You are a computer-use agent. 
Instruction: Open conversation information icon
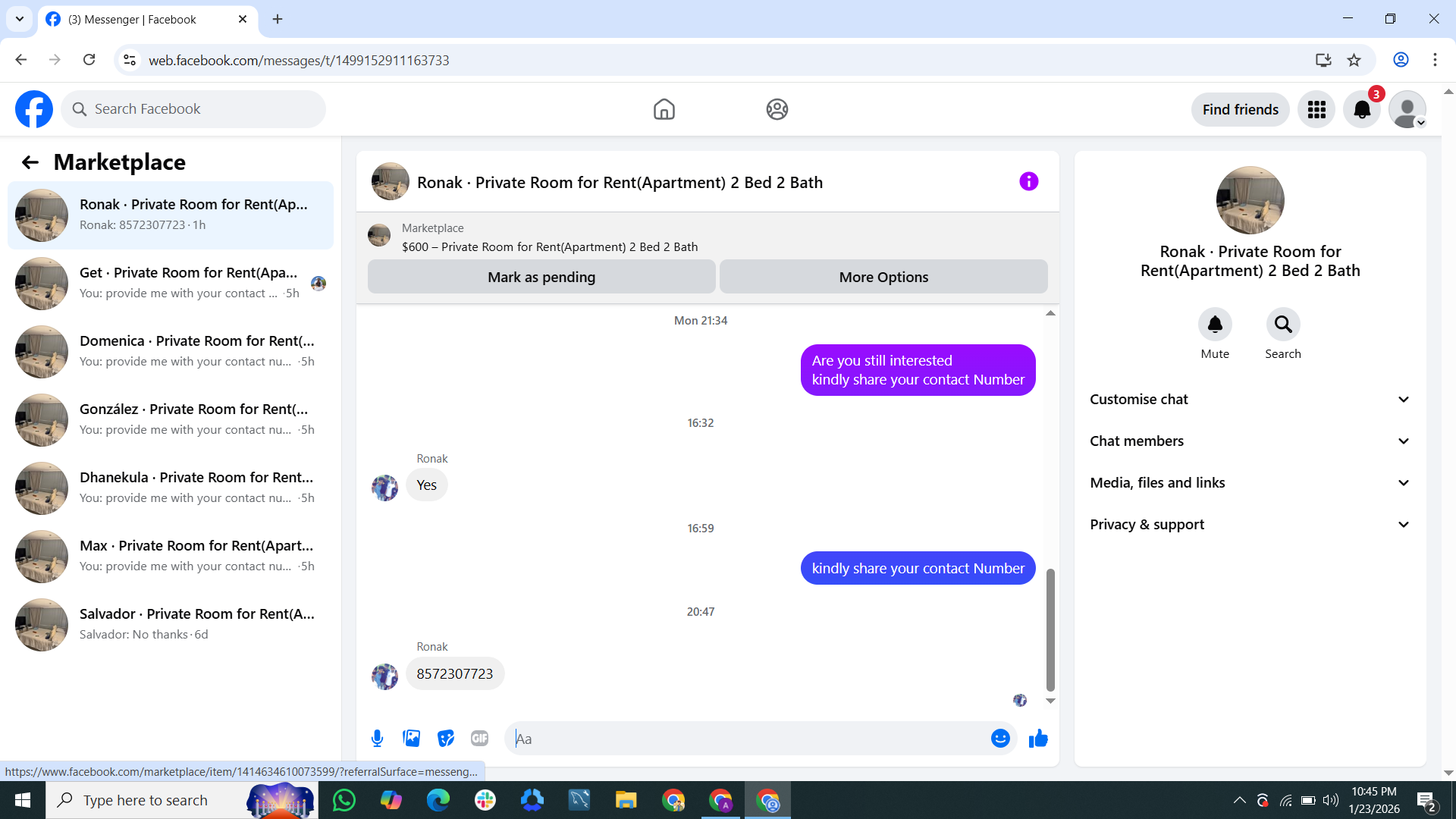point(1028,182)
